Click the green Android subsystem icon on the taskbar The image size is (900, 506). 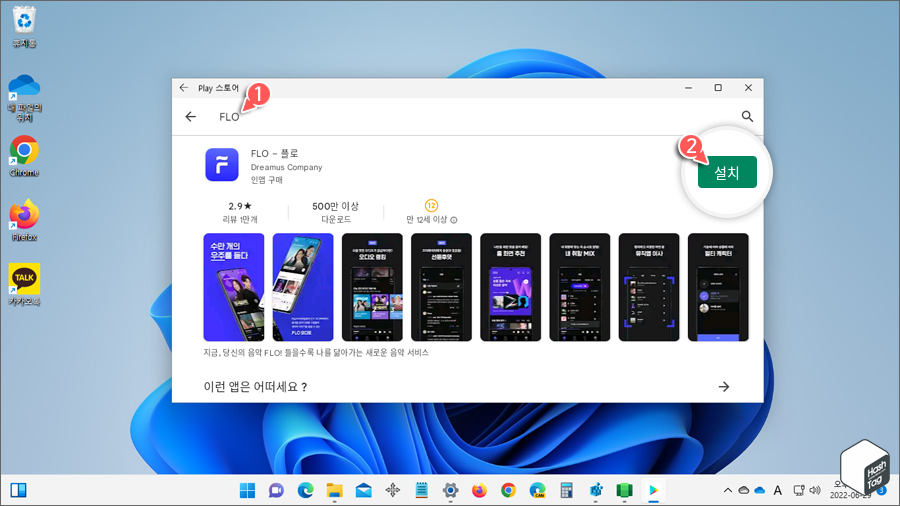coord(624,491)
